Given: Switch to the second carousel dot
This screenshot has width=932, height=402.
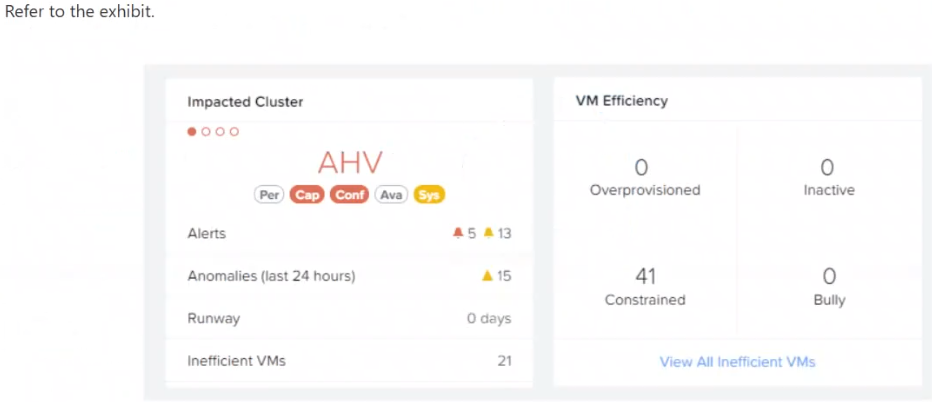Looking at the screenshot, I should point(206,131).
